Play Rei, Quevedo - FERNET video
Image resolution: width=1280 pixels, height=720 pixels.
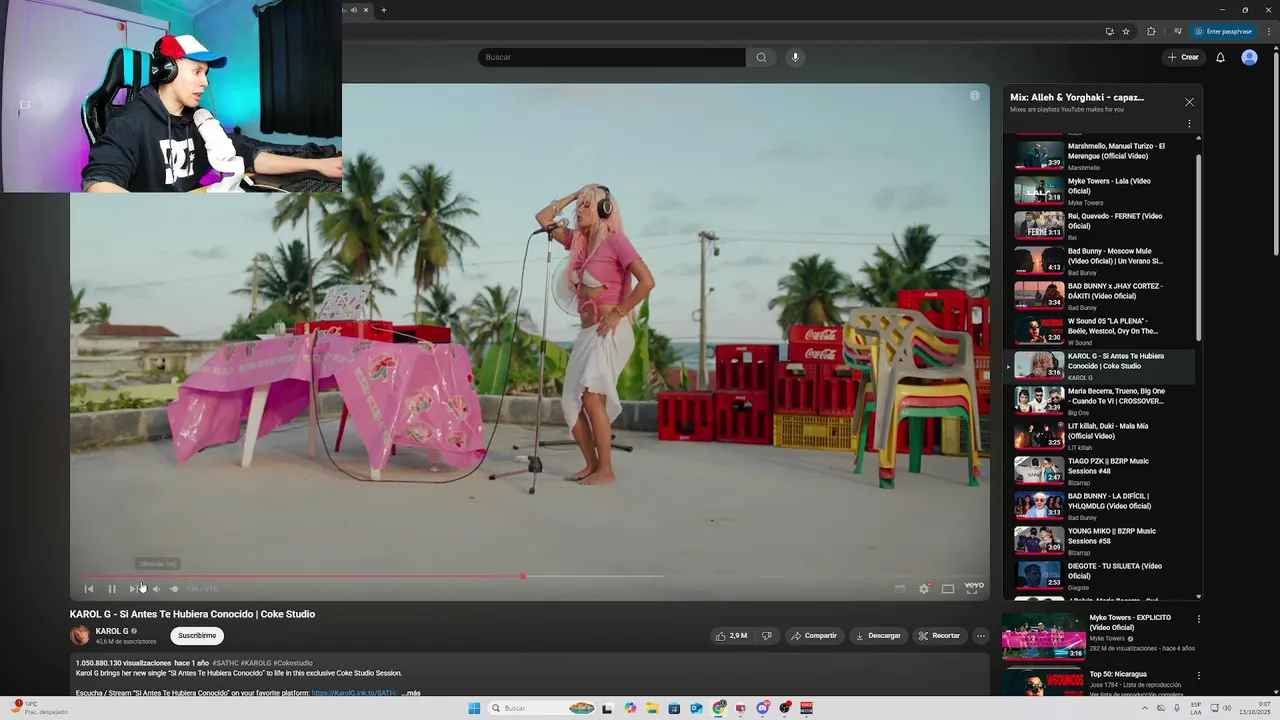coord(1099,225)
